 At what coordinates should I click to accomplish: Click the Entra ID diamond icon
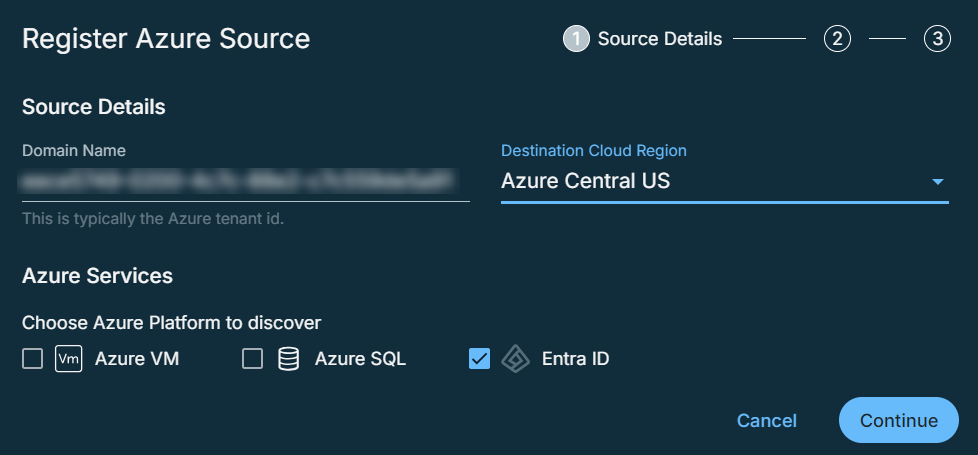(516, 359)
